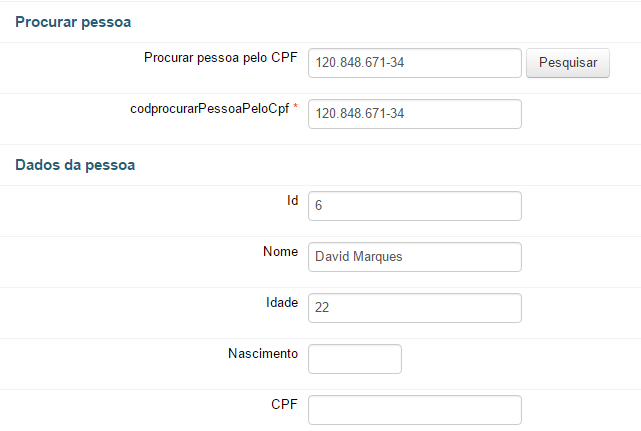Click the empty Nascimento date field

coord(355,359)
